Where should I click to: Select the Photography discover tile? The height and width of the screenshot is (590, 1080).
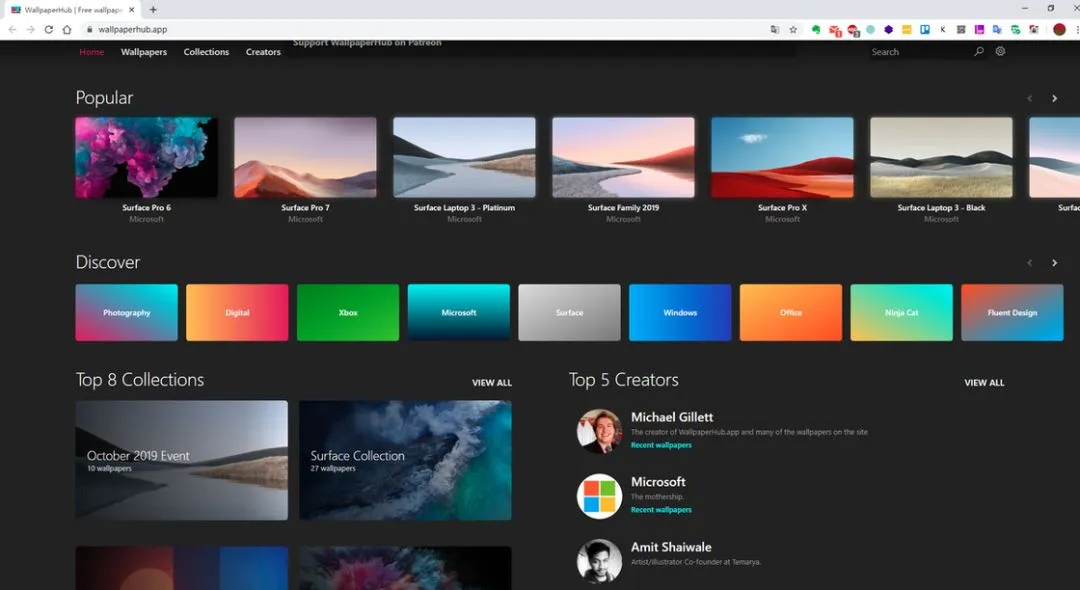click(x=127, y=313)
